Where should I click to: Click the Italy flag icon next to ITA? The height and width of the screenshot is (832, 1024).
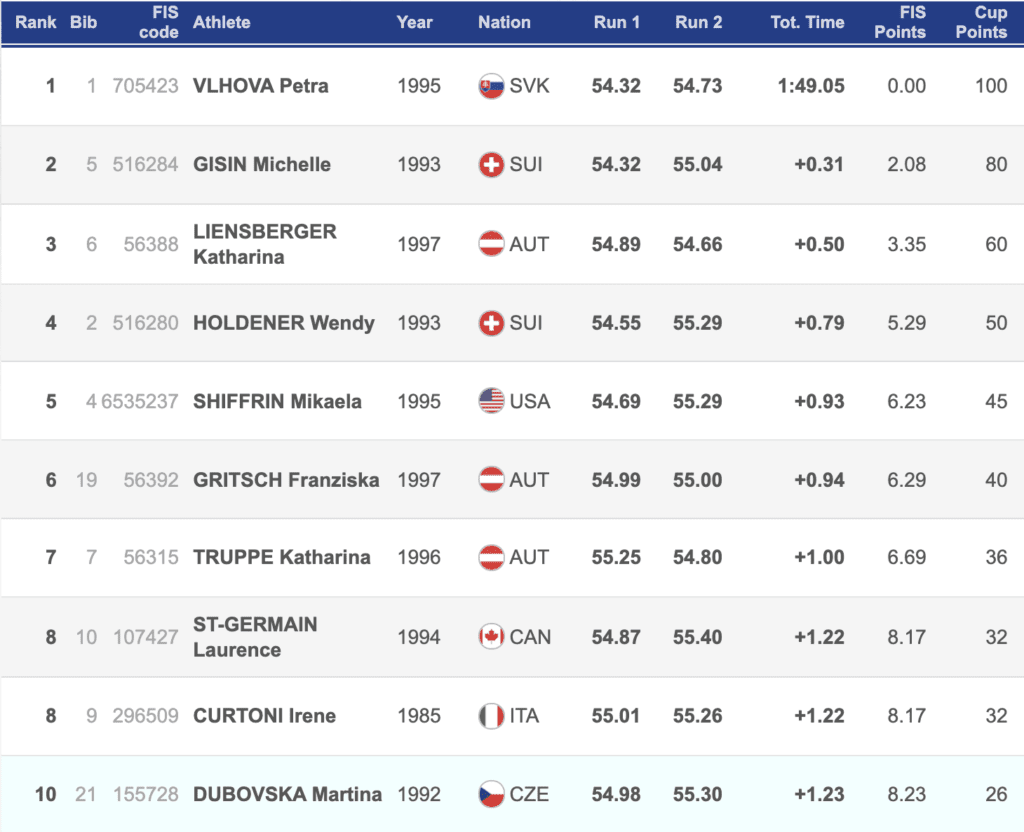[x=491, y=716]
